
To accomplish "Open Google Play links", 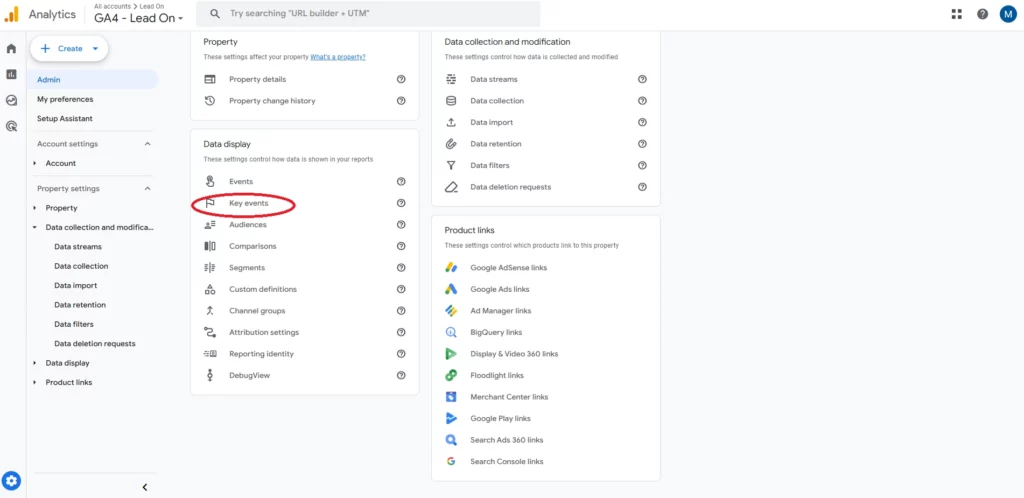I will pyautogui.click(x=500, y=418).
